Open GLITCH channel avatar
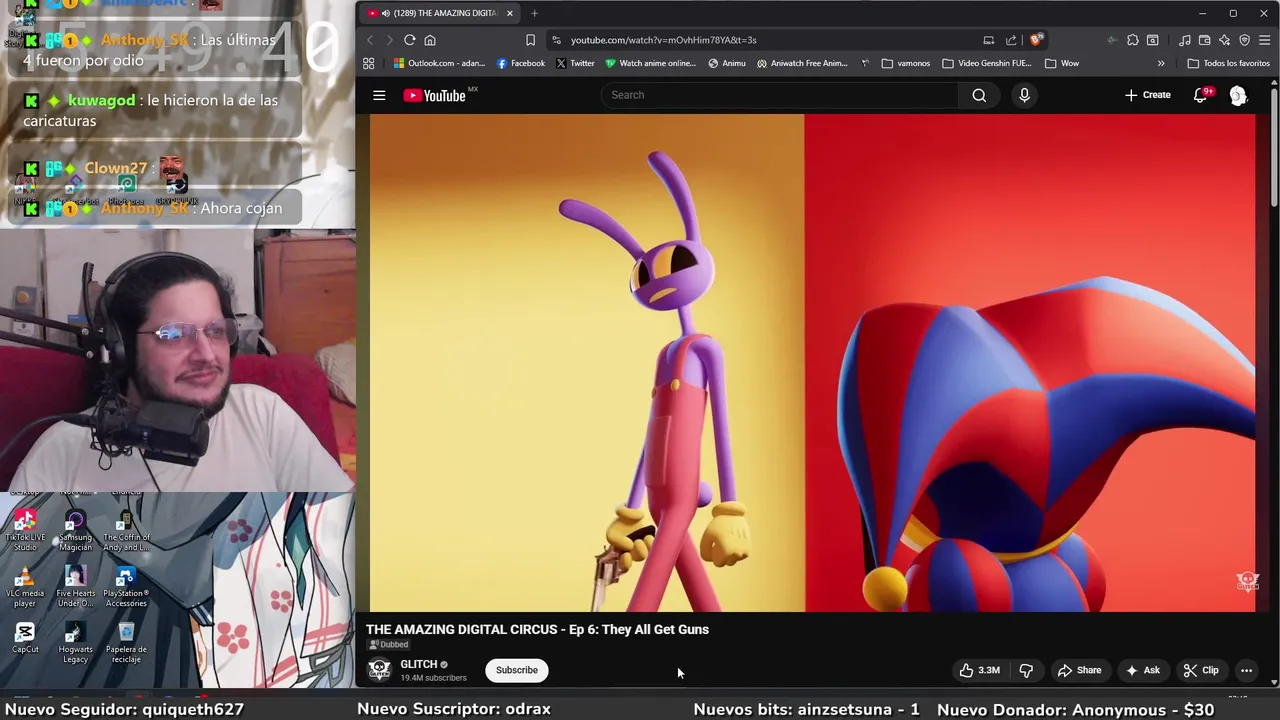This screenshot has height=720, width=1280. point(379,670)
